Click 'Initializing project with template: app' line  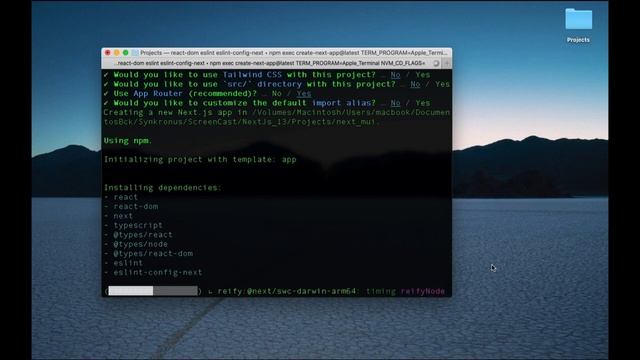[x=200, y=159]
